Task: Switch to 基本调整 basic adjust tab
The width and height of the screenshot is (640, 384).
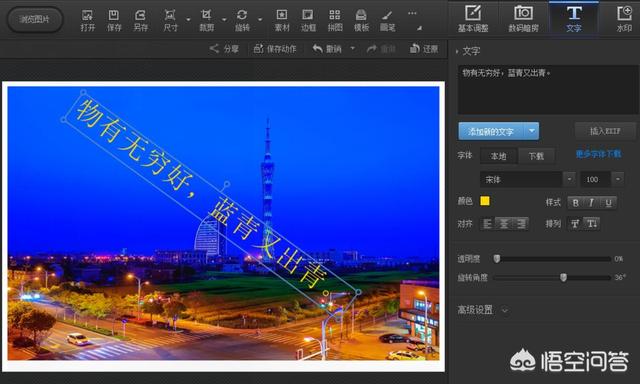Action: (473, 19)
